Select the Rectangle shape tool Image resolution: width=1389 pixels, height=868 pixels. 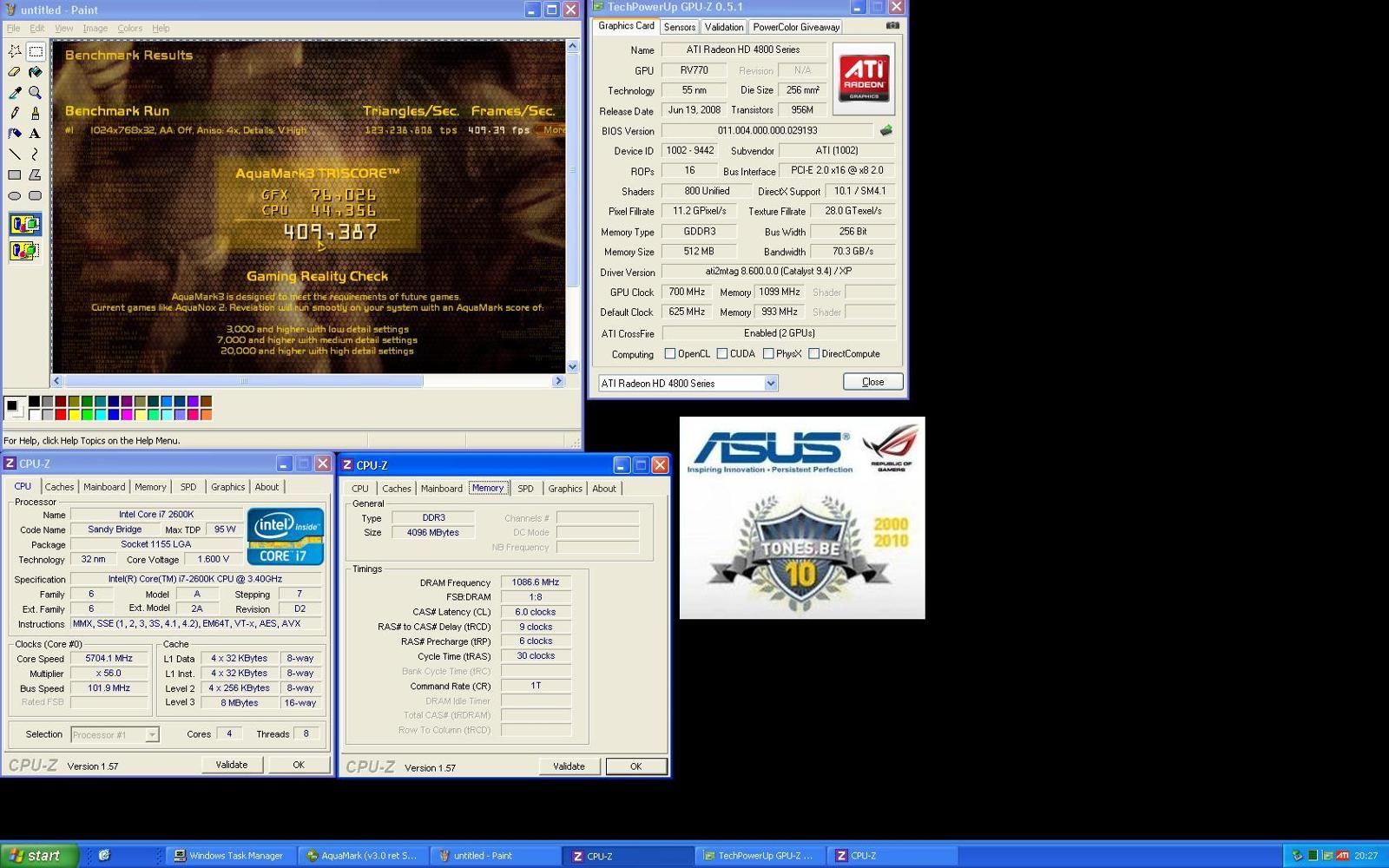pyautogui.click(x=15, y=174)
